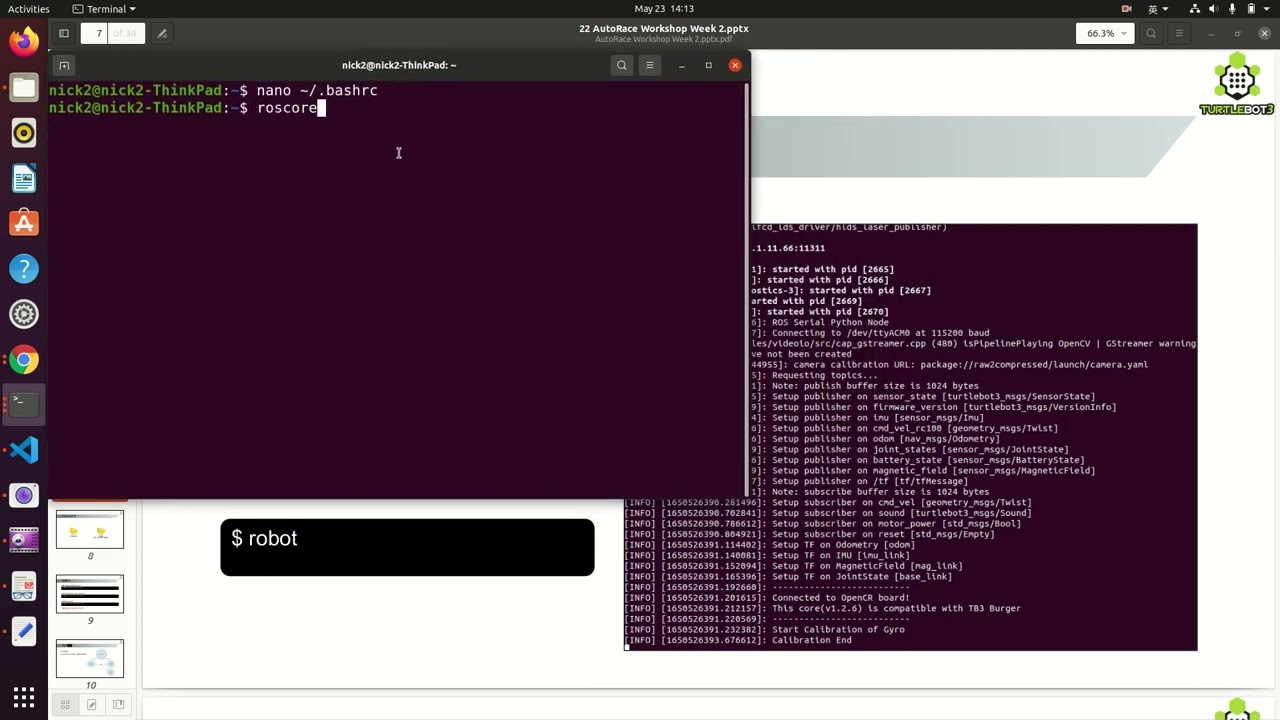The width and height of the screenshot is (1280, 720).
Task: Open the document viewer icon in dock
Action: pyautogui.click(x=24, y=586)
